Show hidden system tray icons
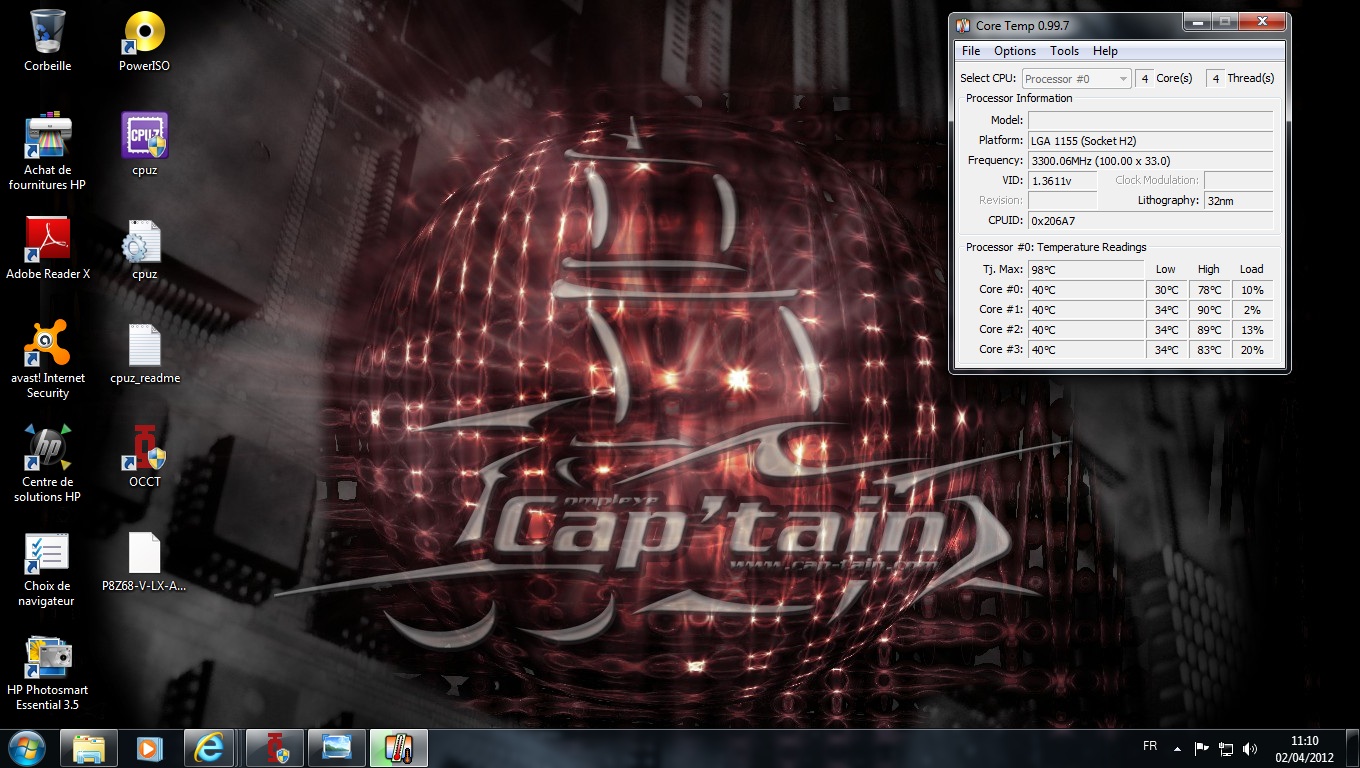 (x=1177, y=749)
